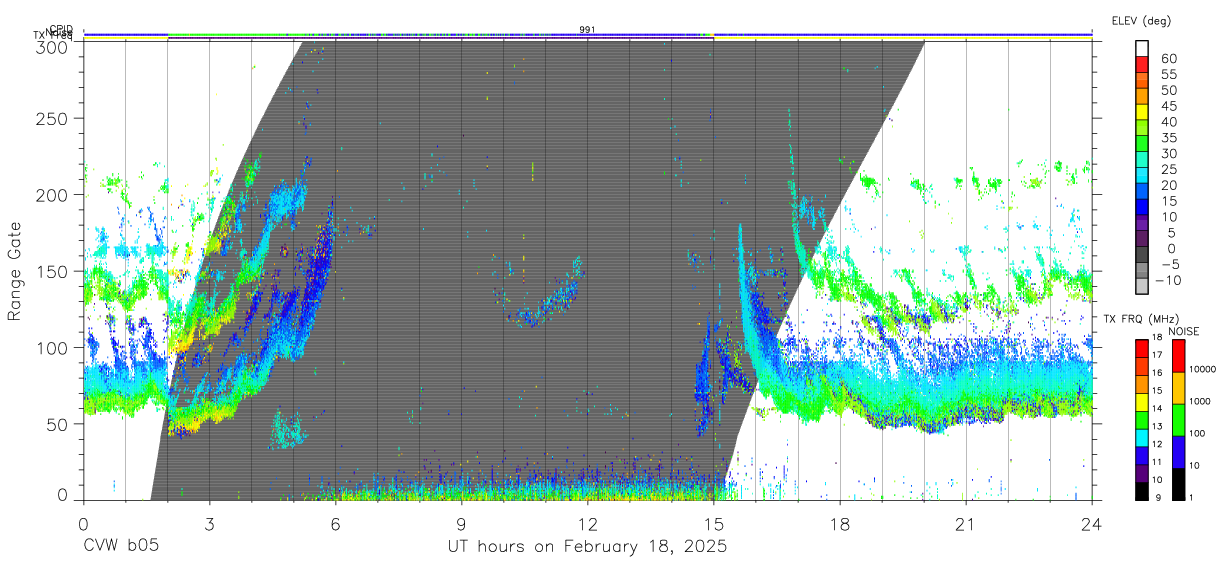
Task: Click the "150" tick on the Range Gate axis
Action: [x=52, y=271]
